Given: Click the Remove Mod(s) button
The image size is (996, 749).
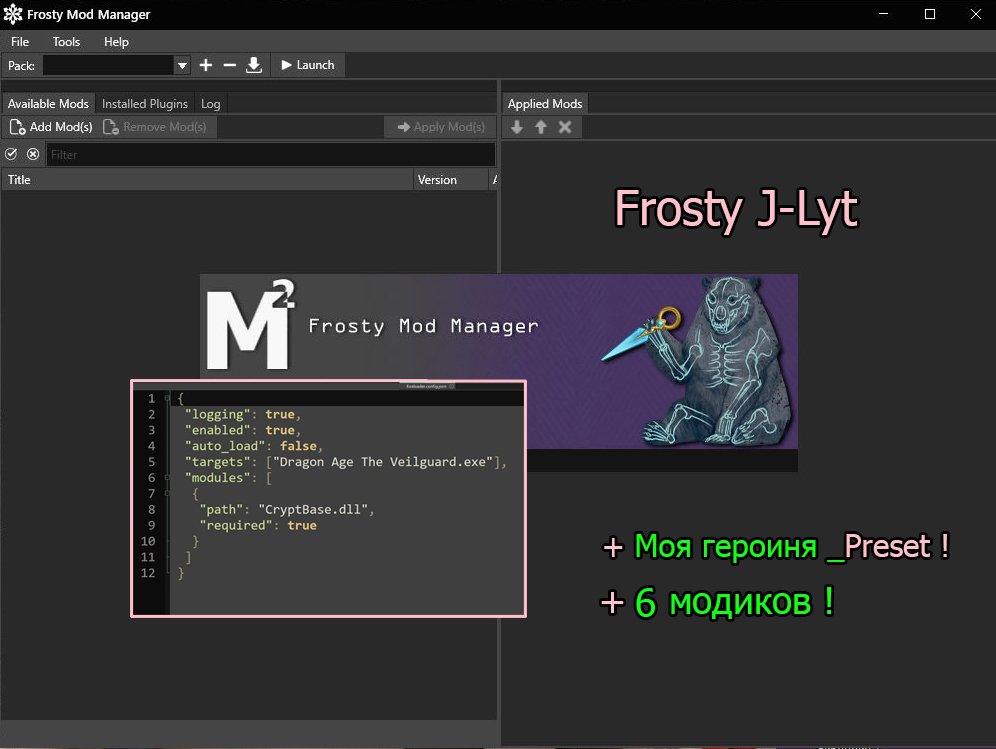Looking at the screenshot, I should [x=155, y=127].
